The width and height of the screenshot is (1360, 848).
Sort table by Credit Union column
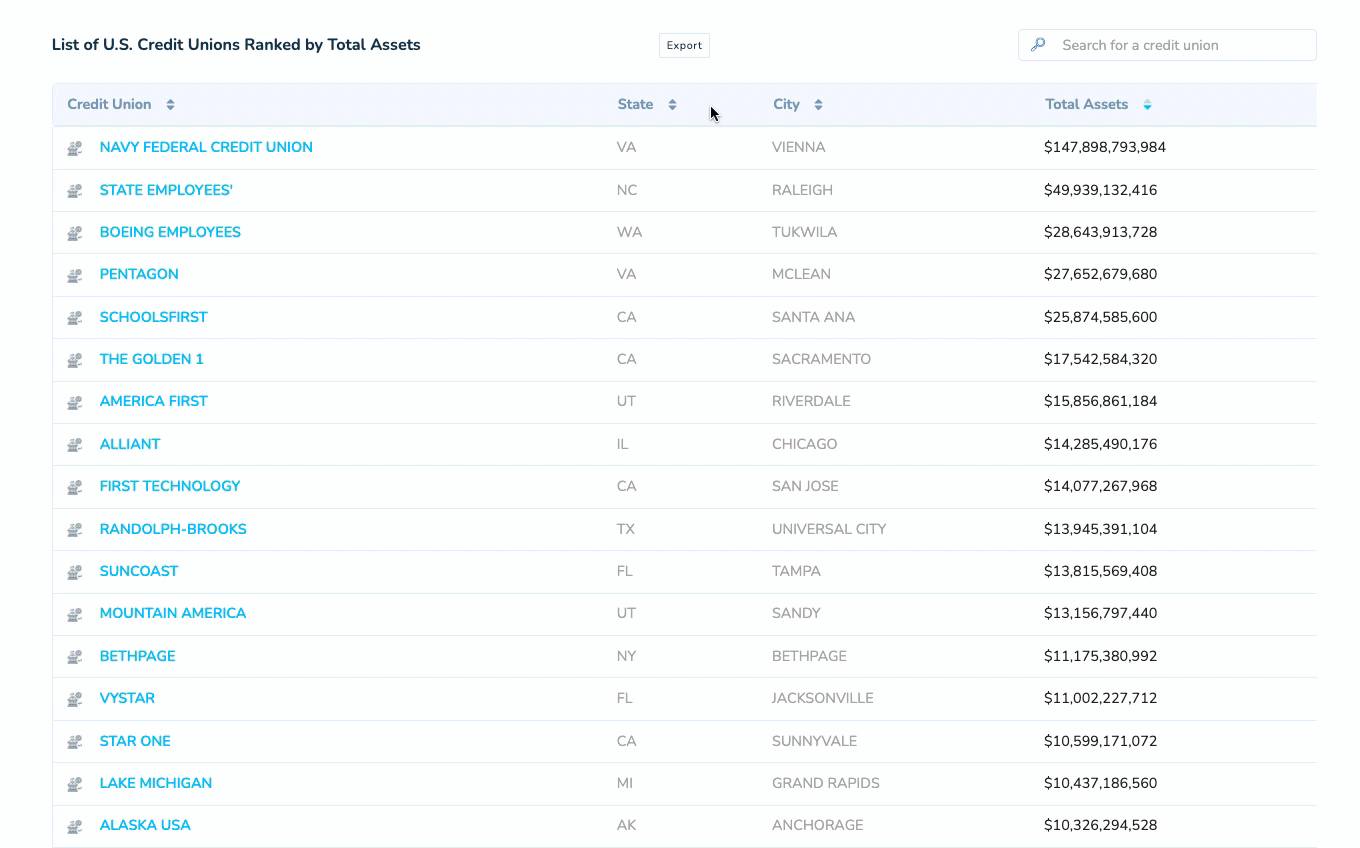pyautogui.click(x=170, y=105)
